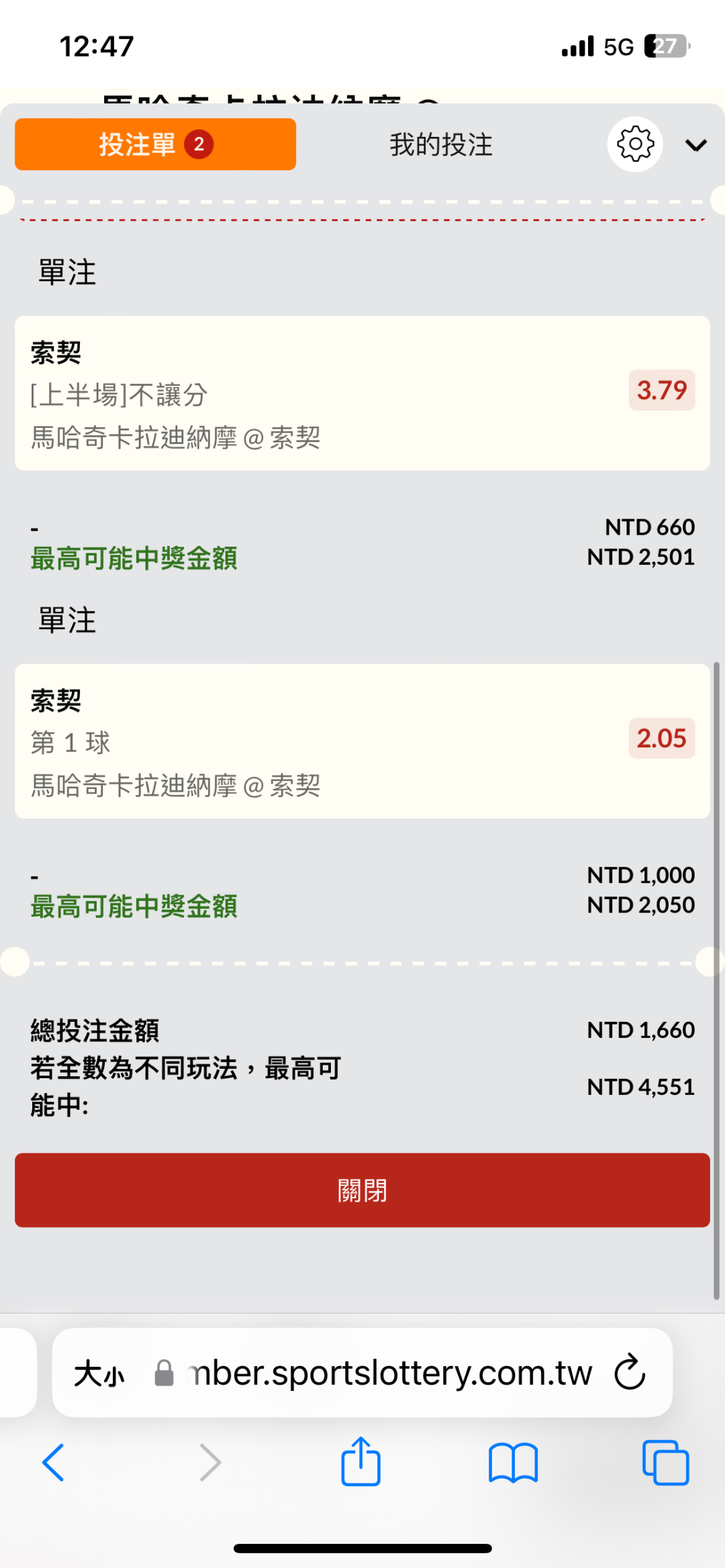725x1568 pixels.
Task: Tap the 3.79 odds badge
Action: (661, 390)
